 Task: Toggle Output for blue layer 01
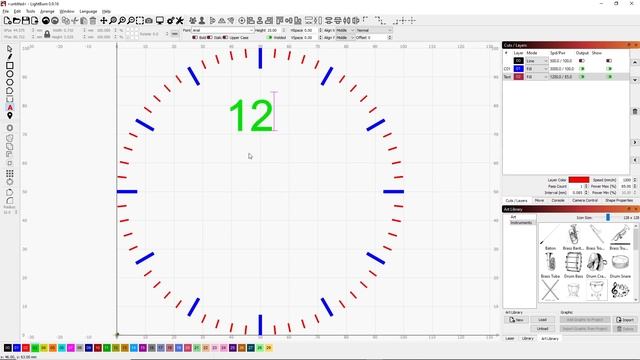coord(582,69)
